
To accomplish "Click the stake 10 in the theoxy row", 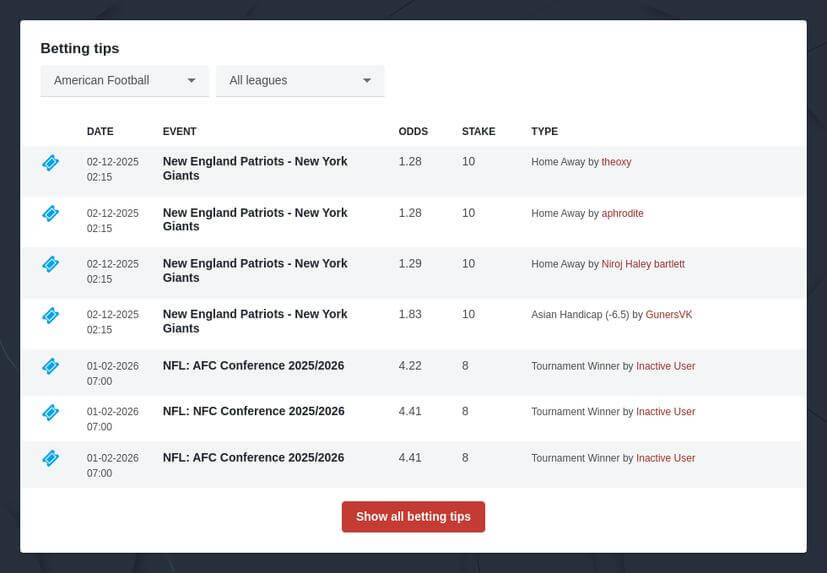I will coord(468,161).
